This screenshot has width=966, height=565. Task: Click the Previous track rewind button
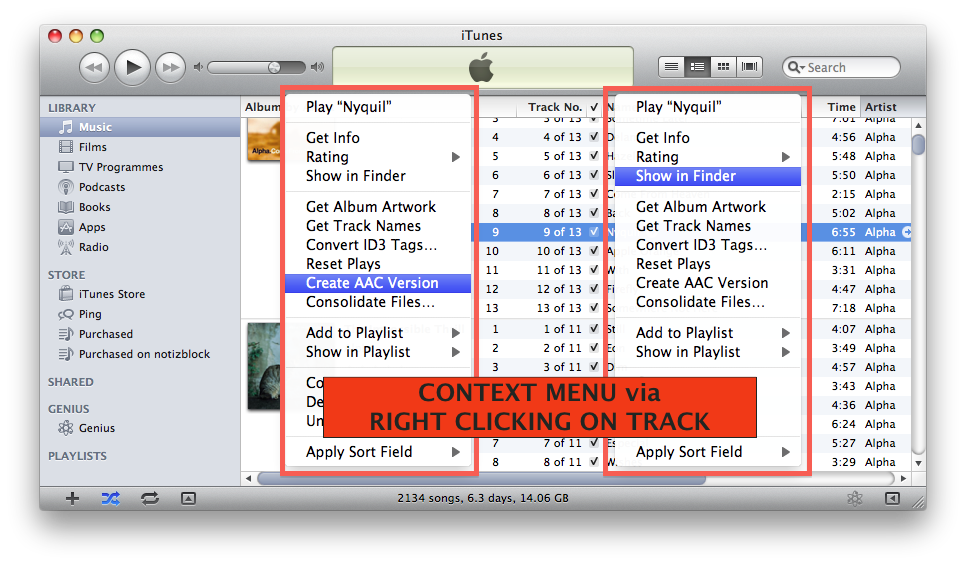tap(94, 67)
